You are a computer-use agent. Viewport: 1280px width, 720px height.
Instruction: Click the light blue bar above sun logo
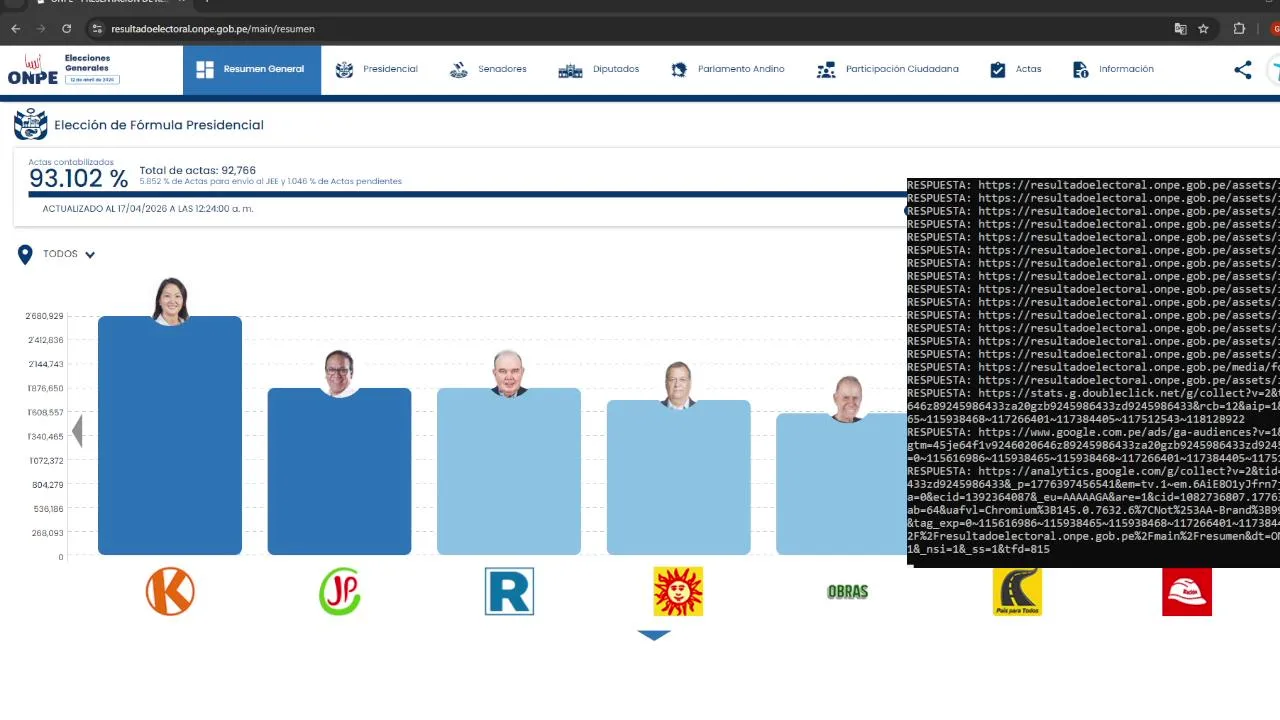pos(678,480)
